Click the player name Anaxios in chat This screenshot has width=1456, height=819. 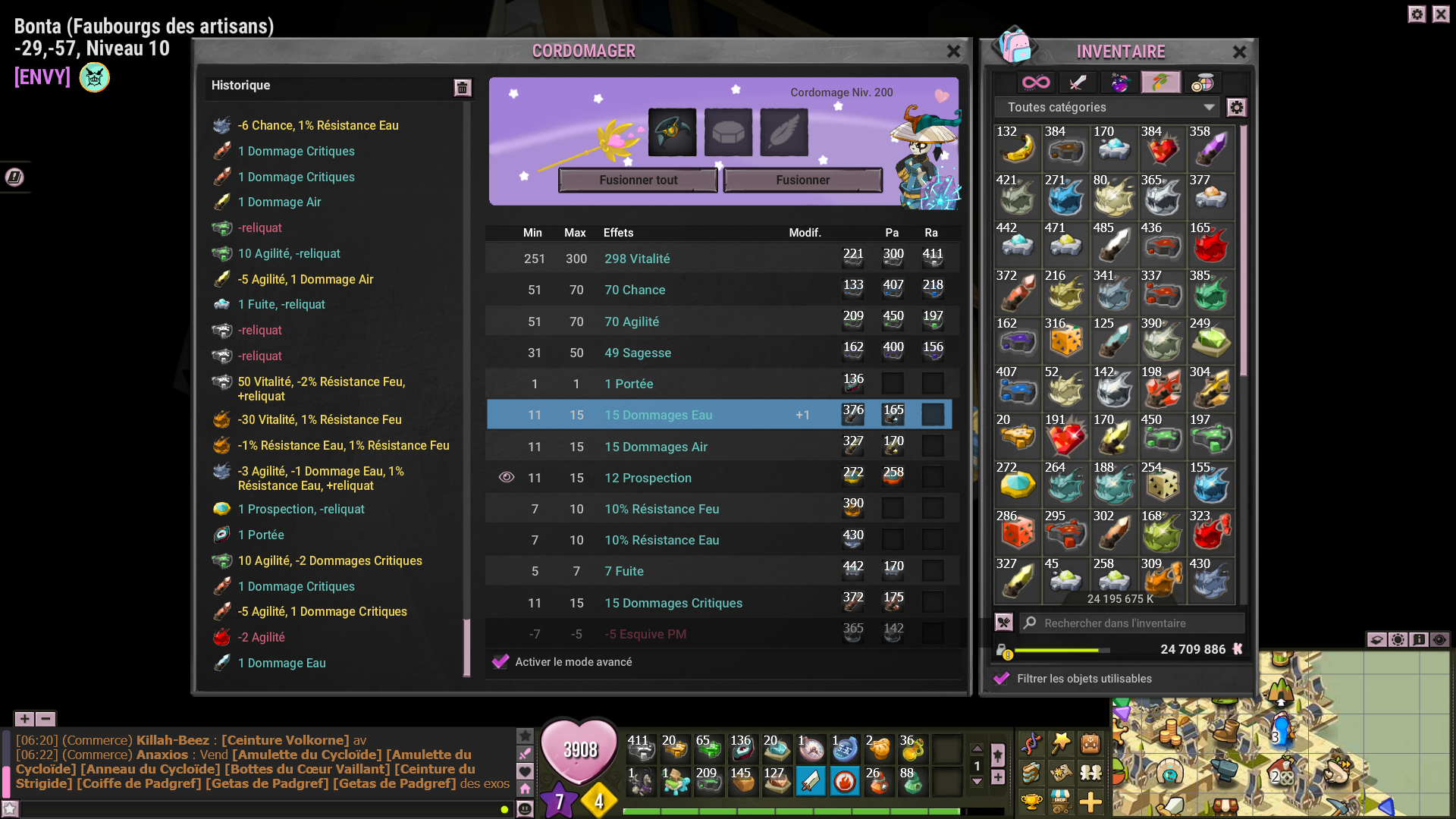point(162,755)
